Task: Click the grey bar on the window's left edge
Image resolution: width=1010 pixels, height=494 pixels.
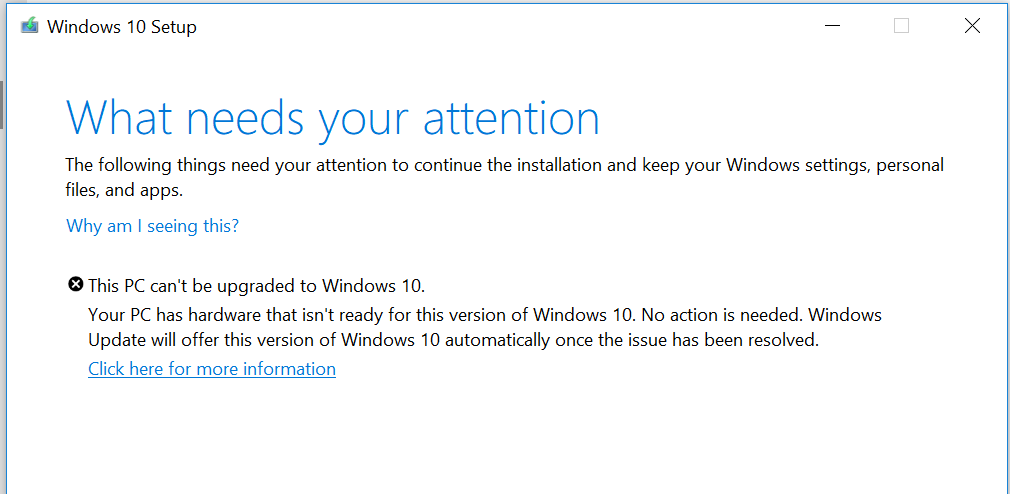Action: tap(2, 105)
